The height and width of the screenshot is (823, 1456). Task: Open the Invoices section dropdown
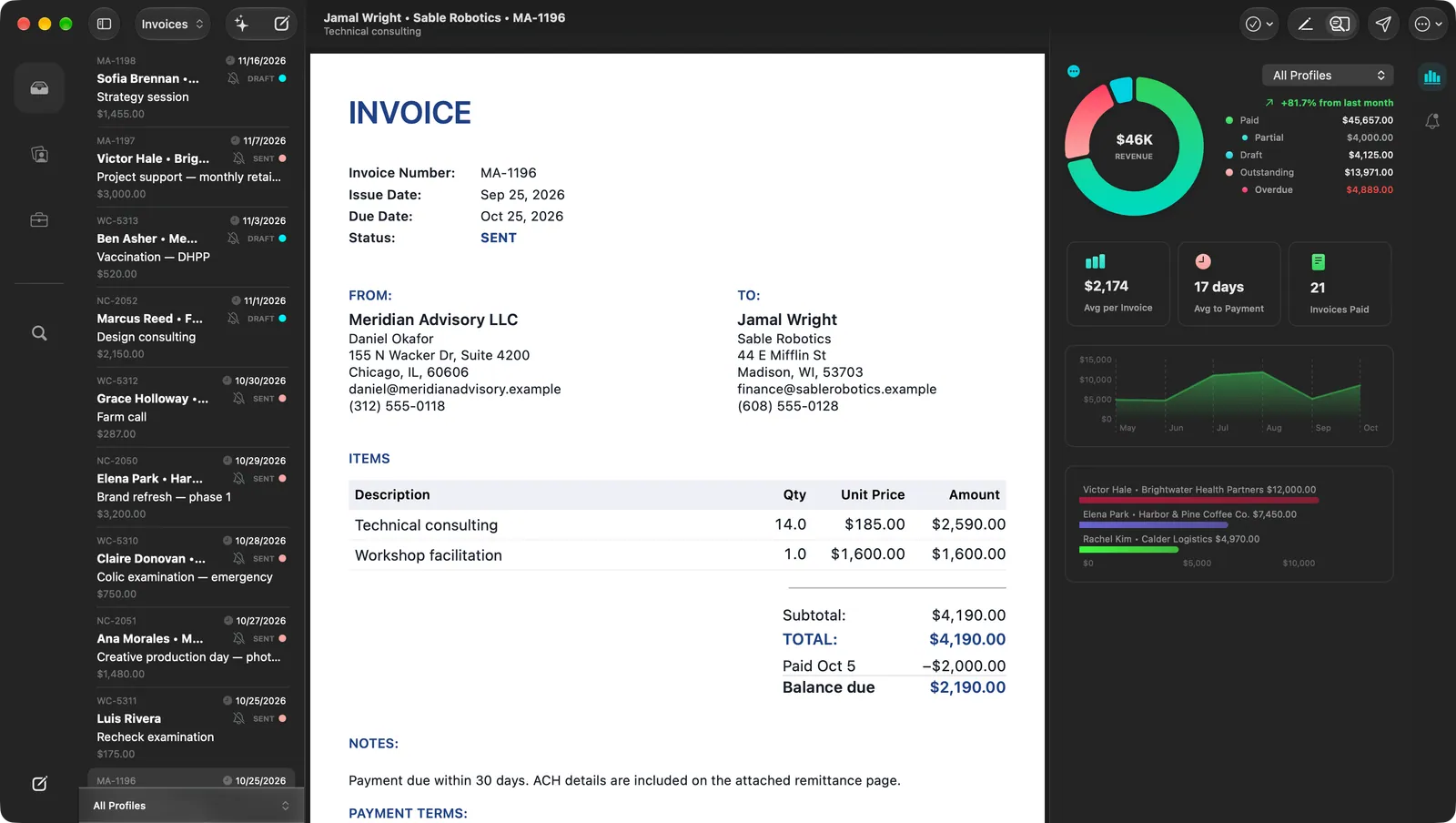click(172, 25)
